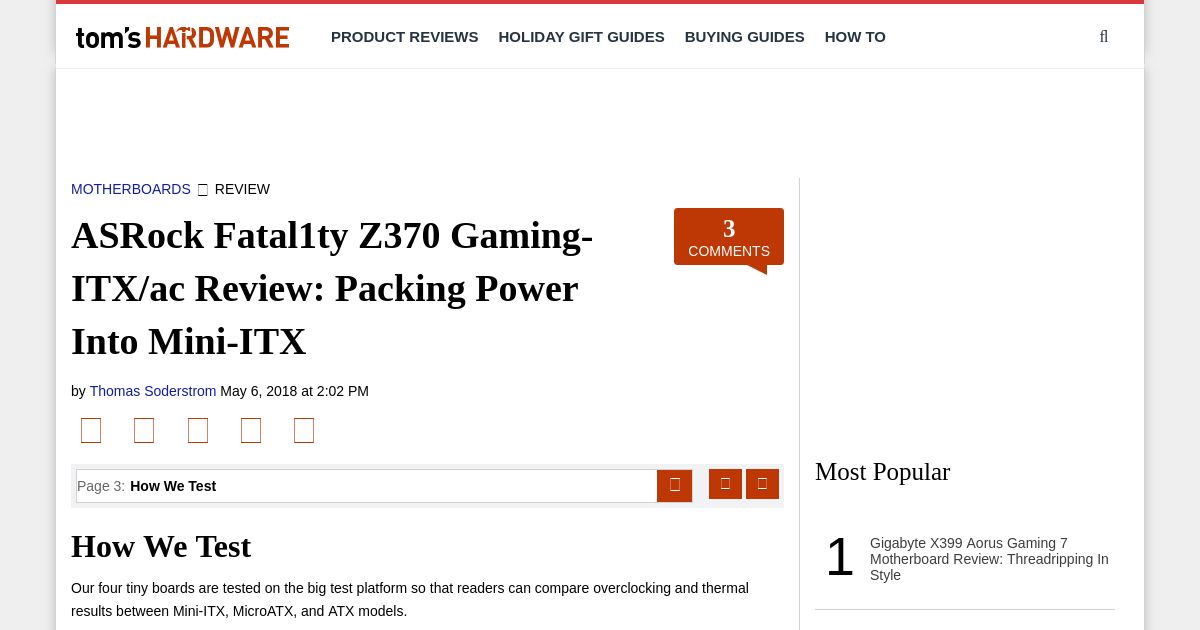Open Gigabyte X399 Aorus Gaming 7 review

(989, 559)
